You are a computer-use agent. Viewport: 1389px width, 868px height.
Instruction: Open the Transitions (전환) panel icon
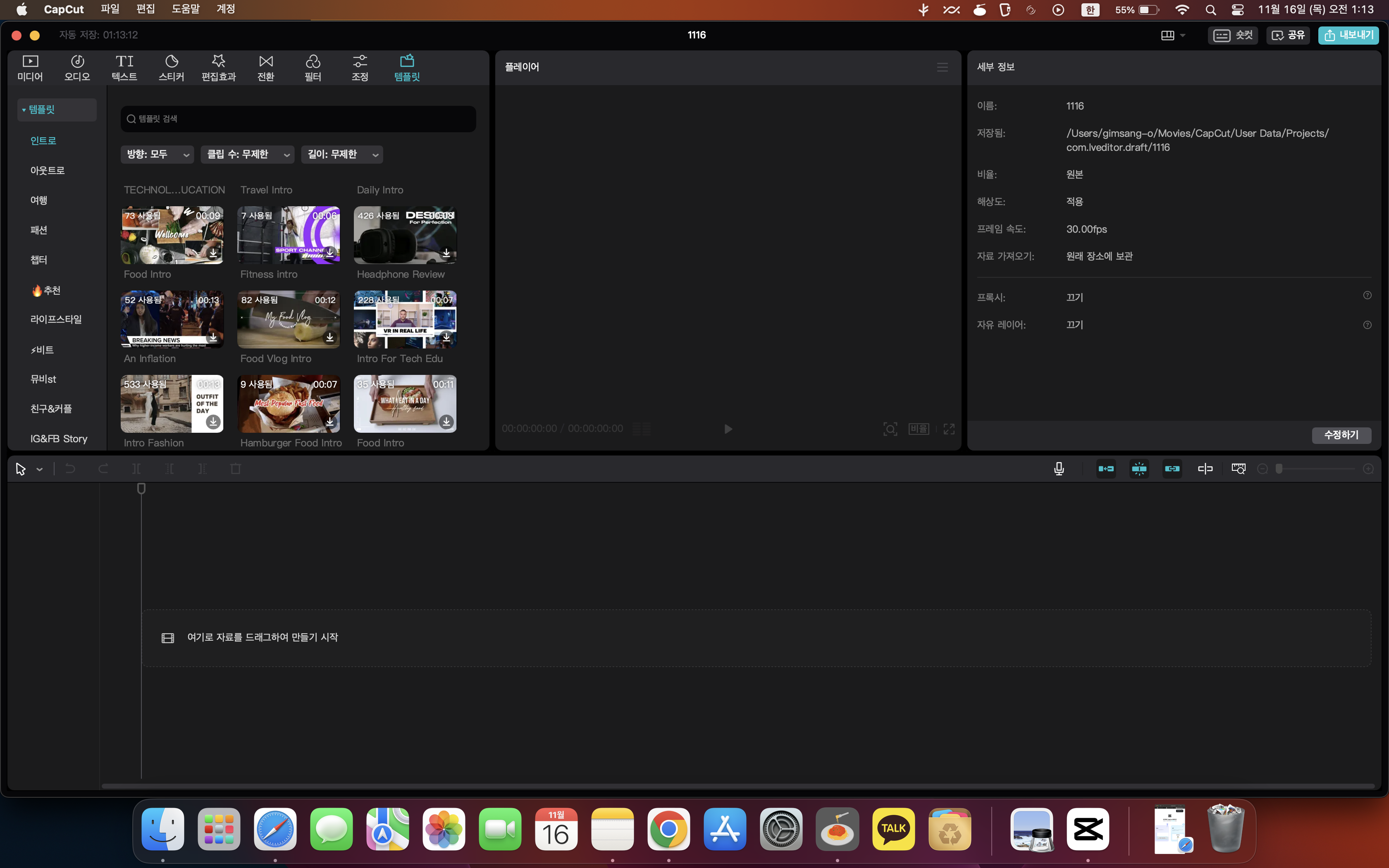(266, 67)
